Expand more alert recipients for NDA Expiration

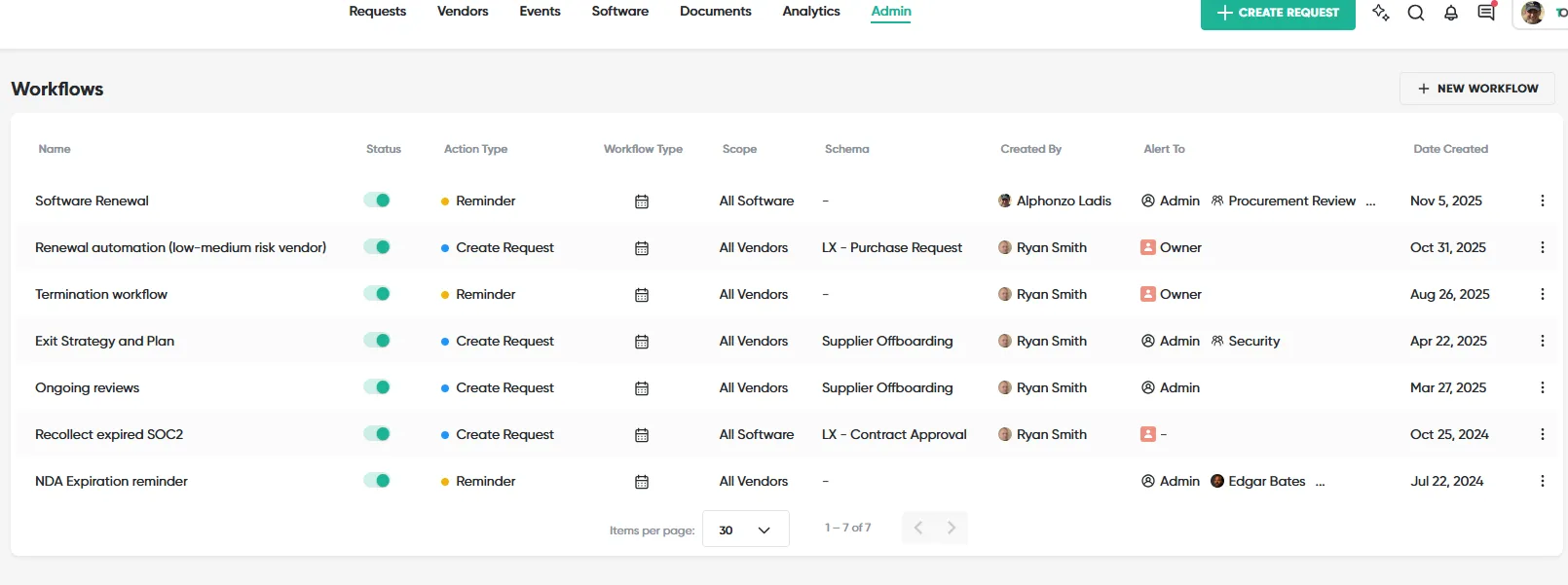1320,483
